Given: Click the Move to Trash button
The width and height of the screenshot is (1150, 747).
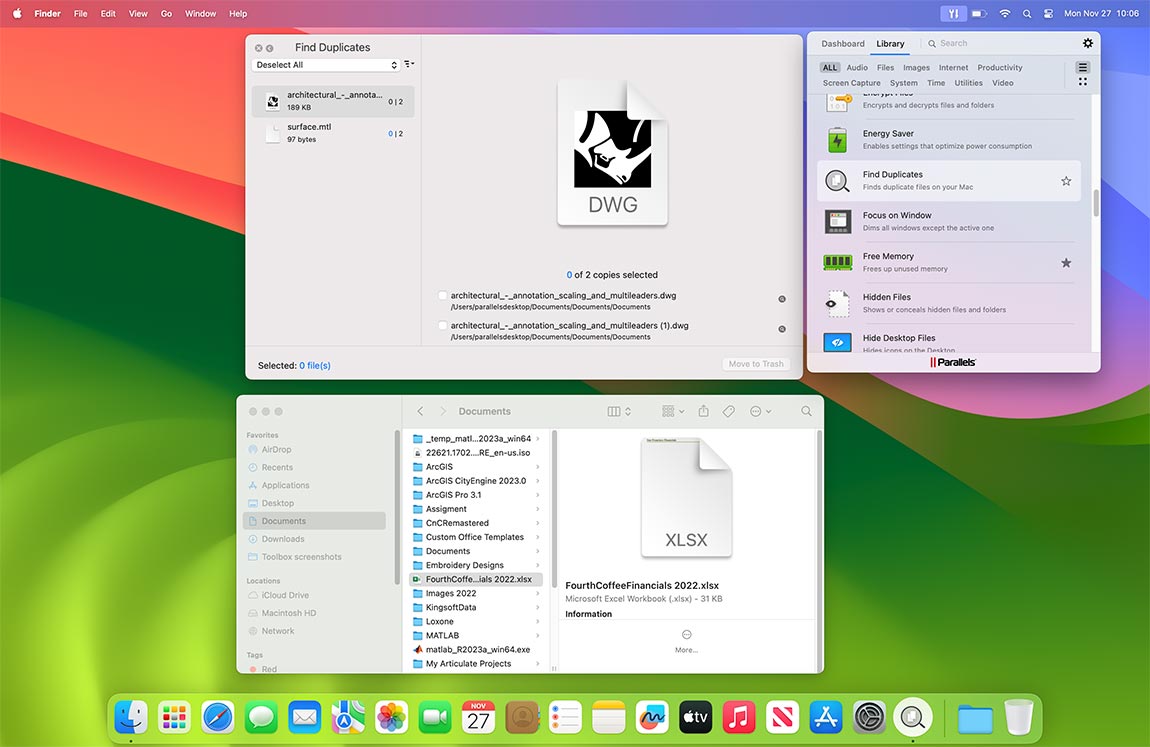Looking at the screenshot, I should click(756, 364).
